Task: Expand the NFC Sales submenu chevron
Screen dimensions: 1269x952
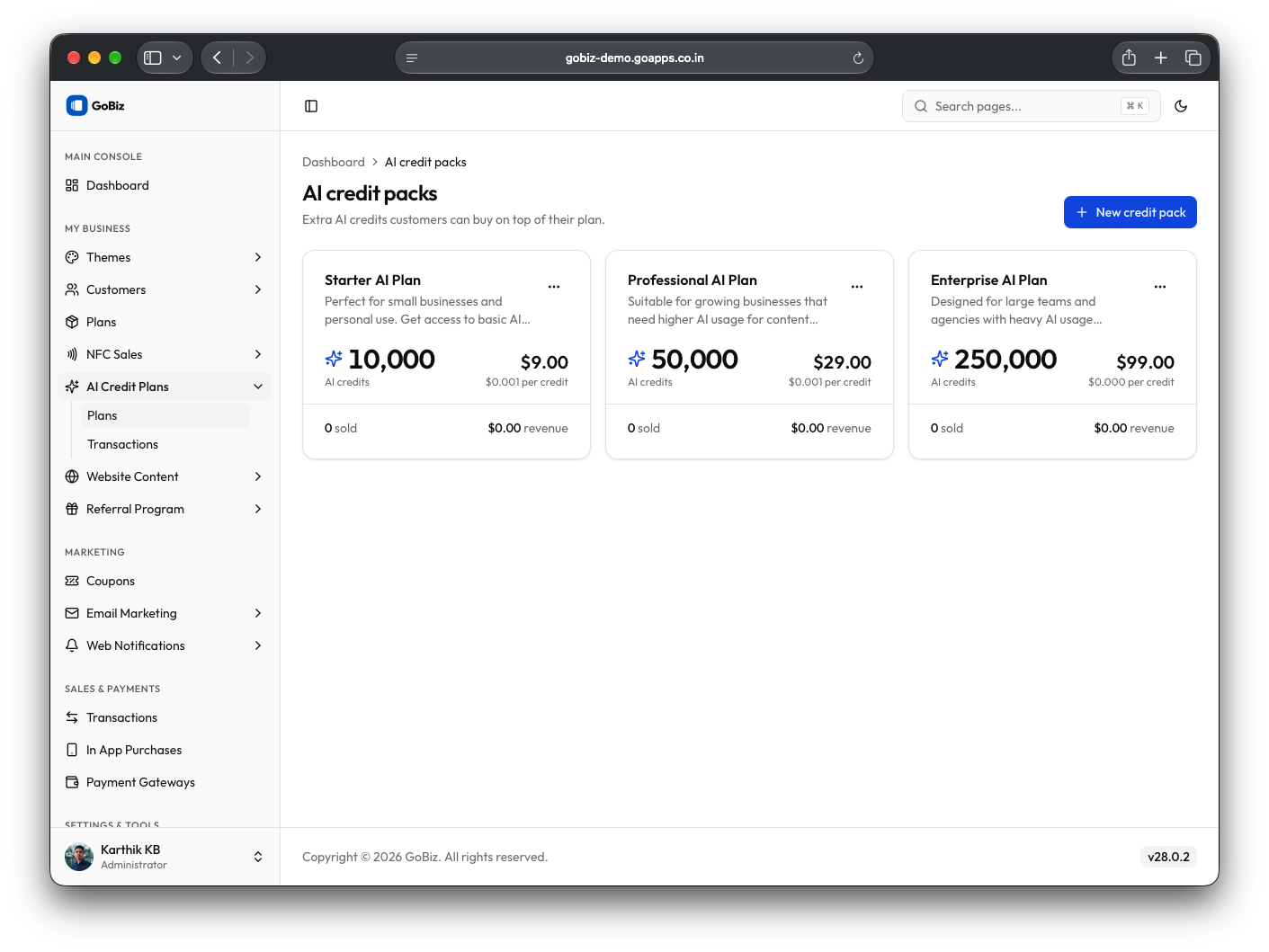Action: coord(258,354)
